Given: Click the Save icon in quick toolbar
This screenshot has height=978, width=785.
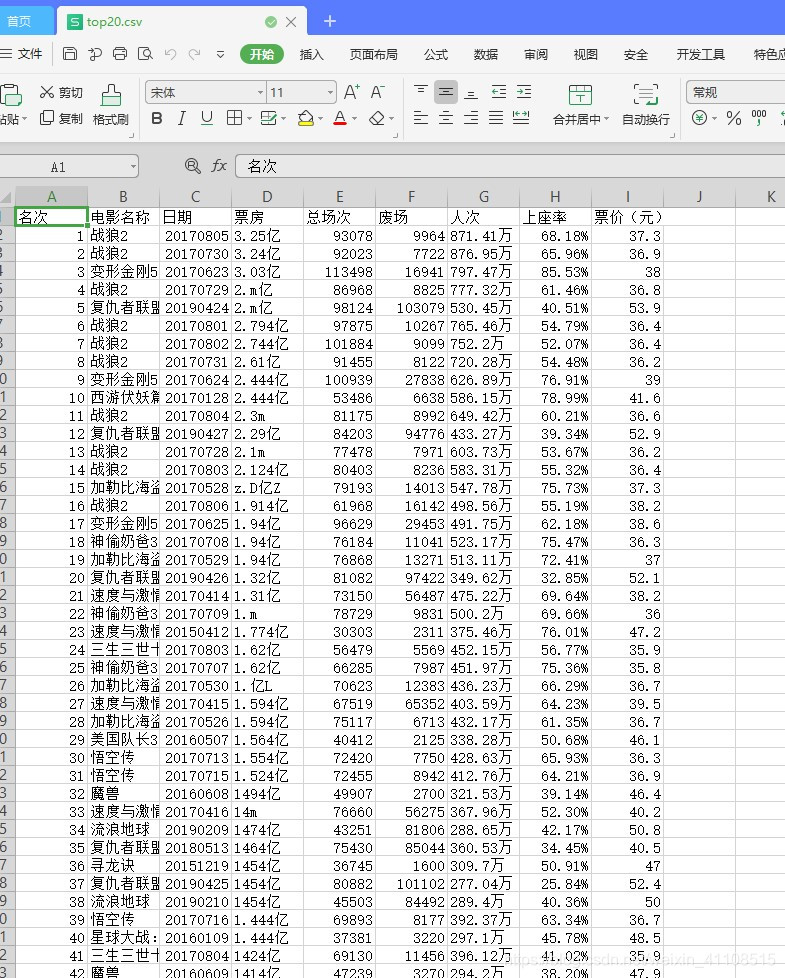Looking at the screenshot, I should coord(70,54).
